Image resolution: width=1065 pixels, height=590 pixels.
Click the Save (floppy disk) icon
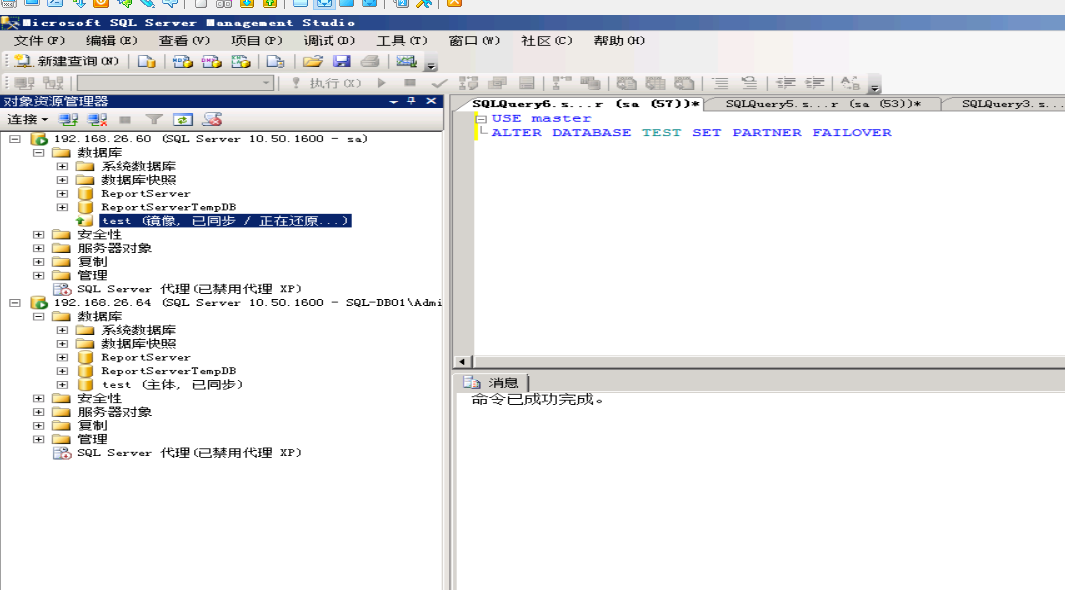click(342, 61)
